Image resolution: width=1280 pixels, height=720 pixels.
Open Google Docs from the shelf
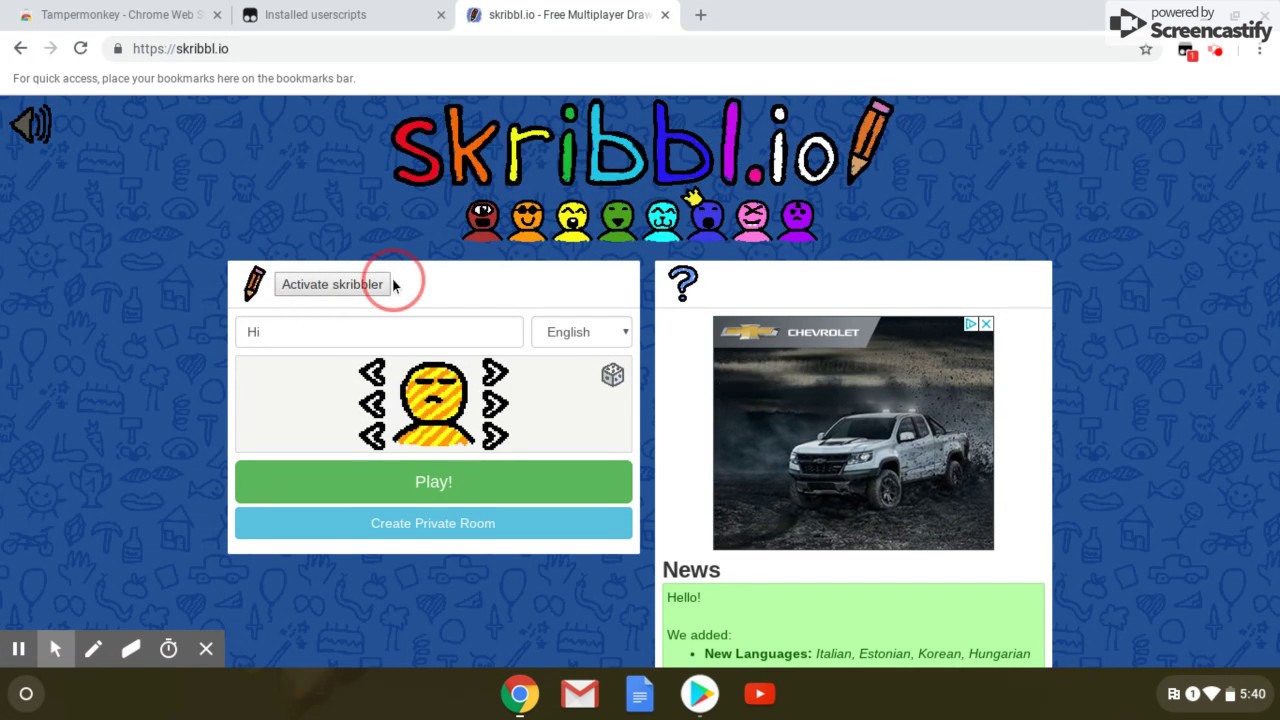click(x=640, y=694)
